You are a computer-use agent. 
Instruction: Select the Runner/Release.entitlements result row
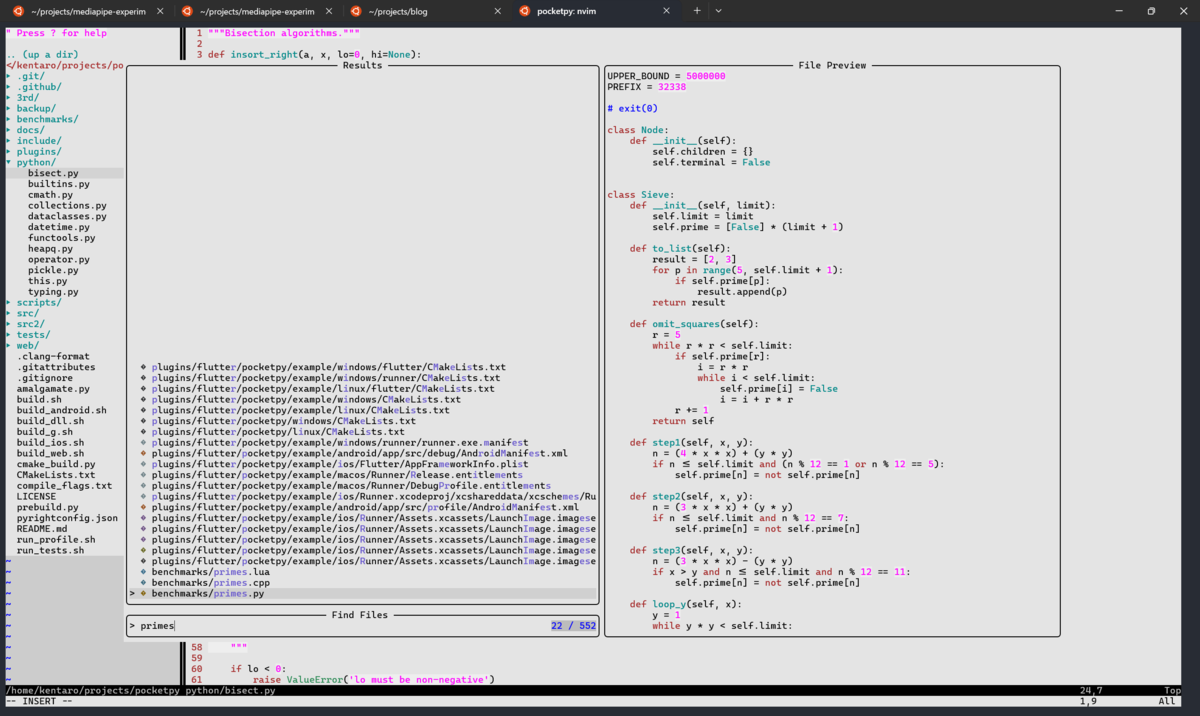(x=363, y=475)
